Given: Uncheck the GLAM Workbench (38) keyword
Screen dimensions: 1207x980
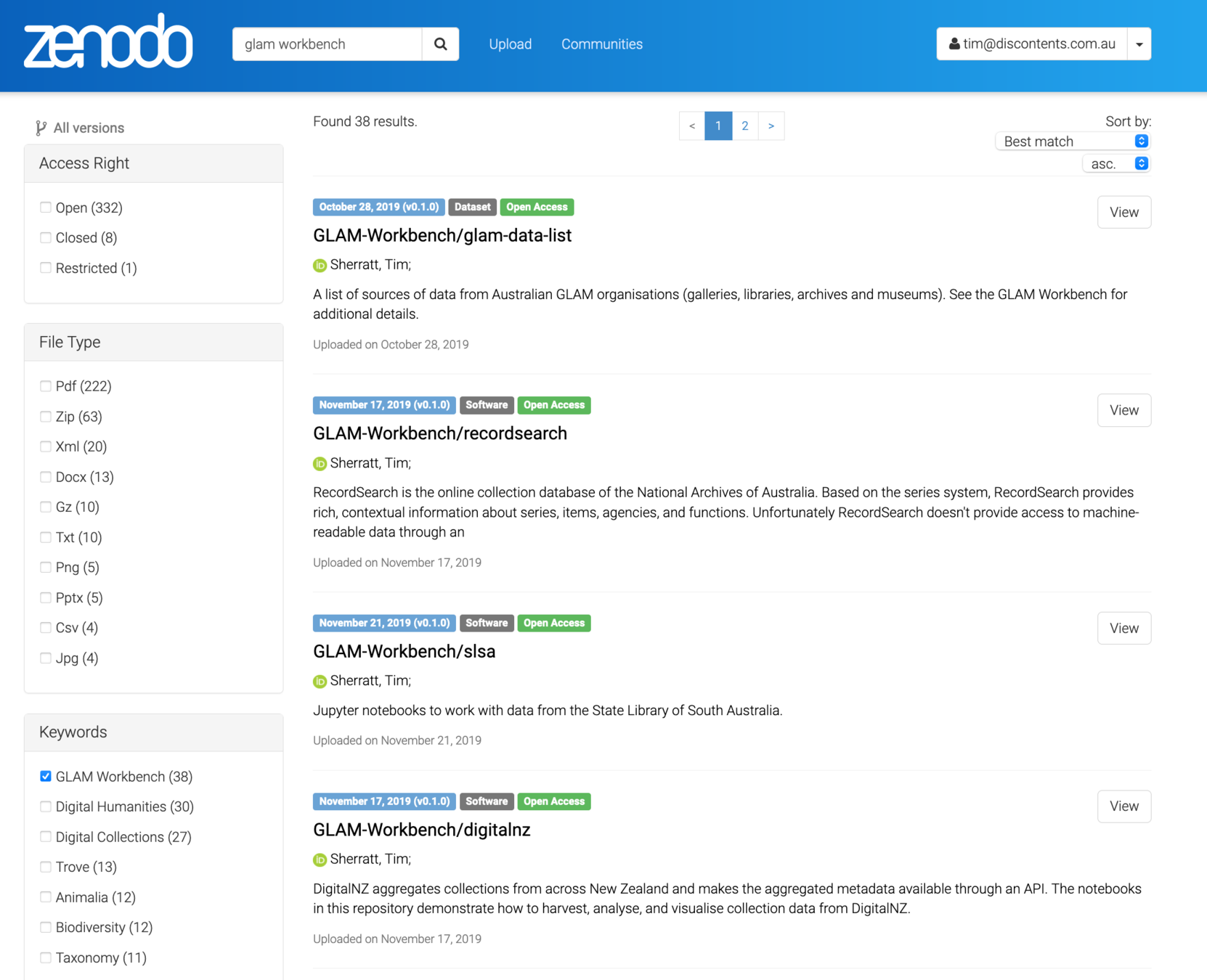Looking at the screenshot, I should pos(46,776).
